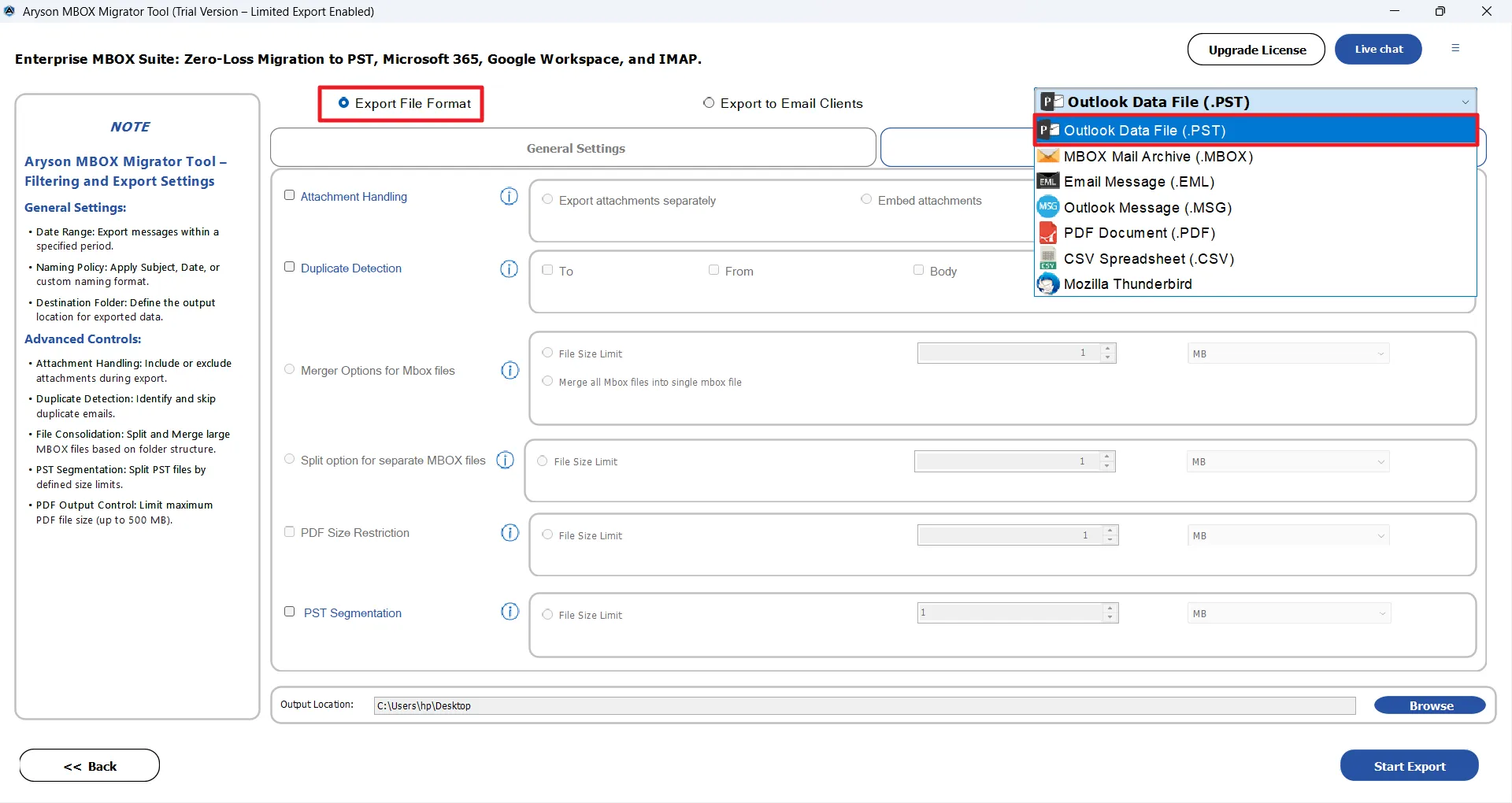Open the Merger Options MB unit dropdown
The image size is (1512, 803).
click(x=1288, y=353)
